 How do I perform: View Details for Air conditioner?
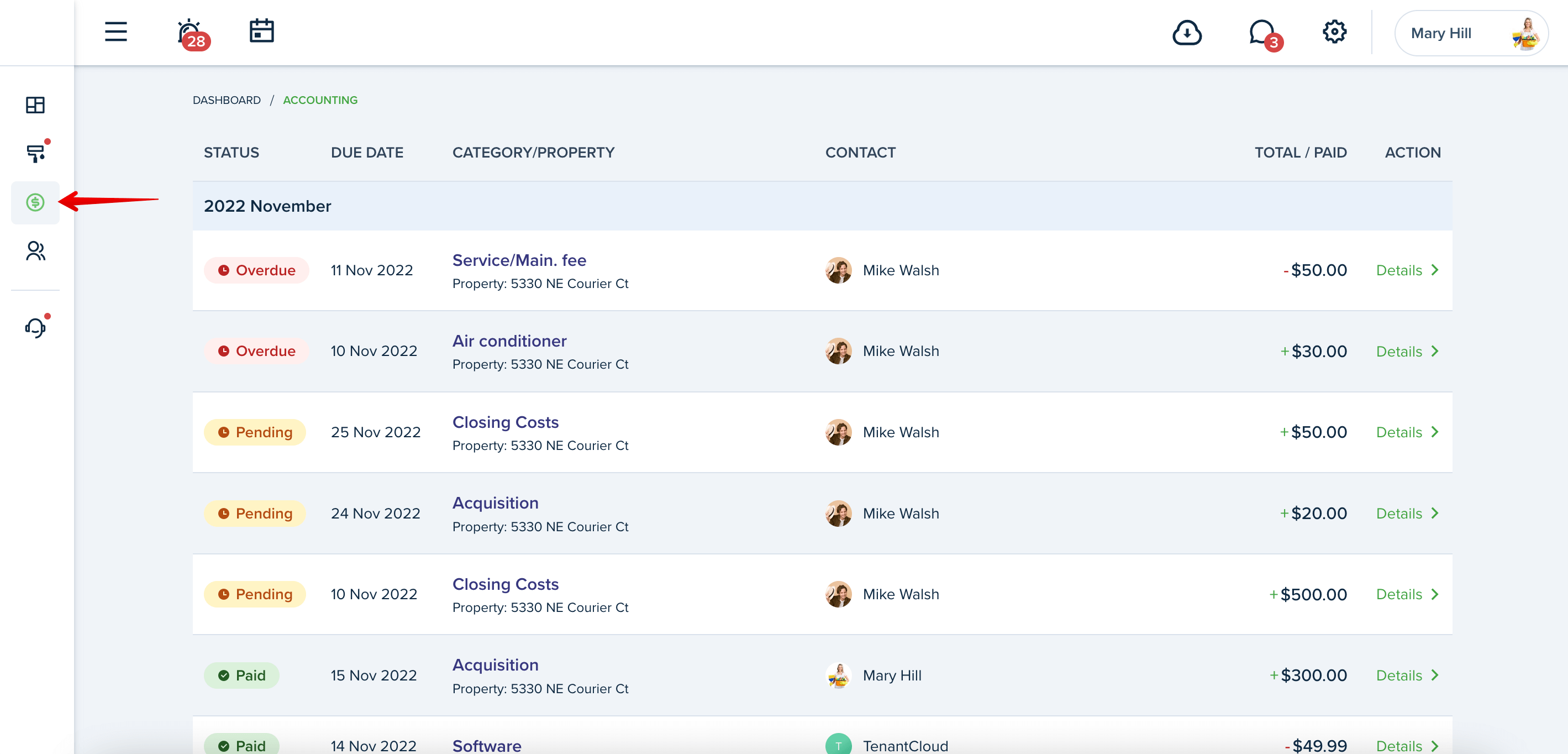(1407, 352)
